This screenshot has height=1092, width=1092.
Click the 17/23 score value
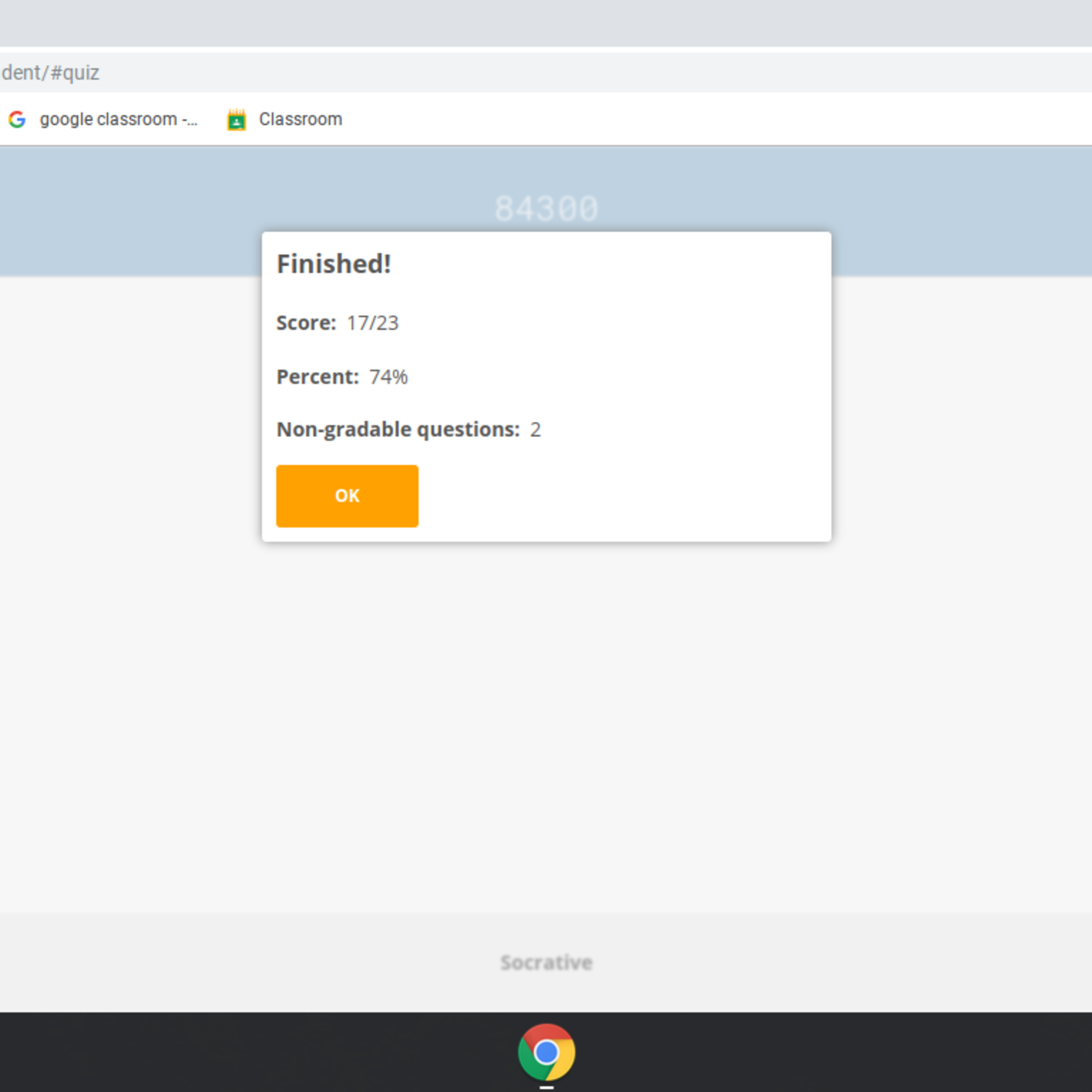[372, 323]
